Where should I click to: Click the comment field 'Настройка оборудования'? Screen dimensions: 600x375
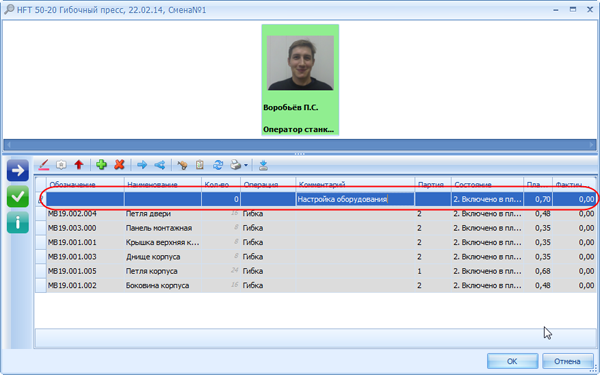355,199
